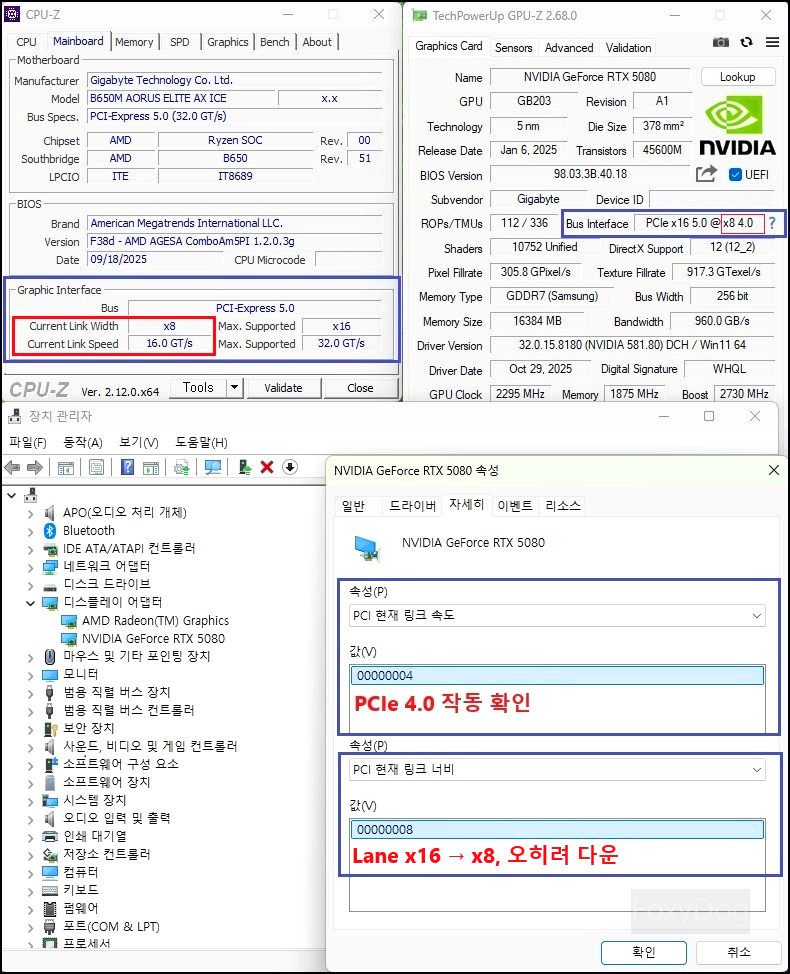Viewport: 790px width, 974px height.
Task: Click the GPU-Z screenshot camera icon
Action: coord(720,42)
